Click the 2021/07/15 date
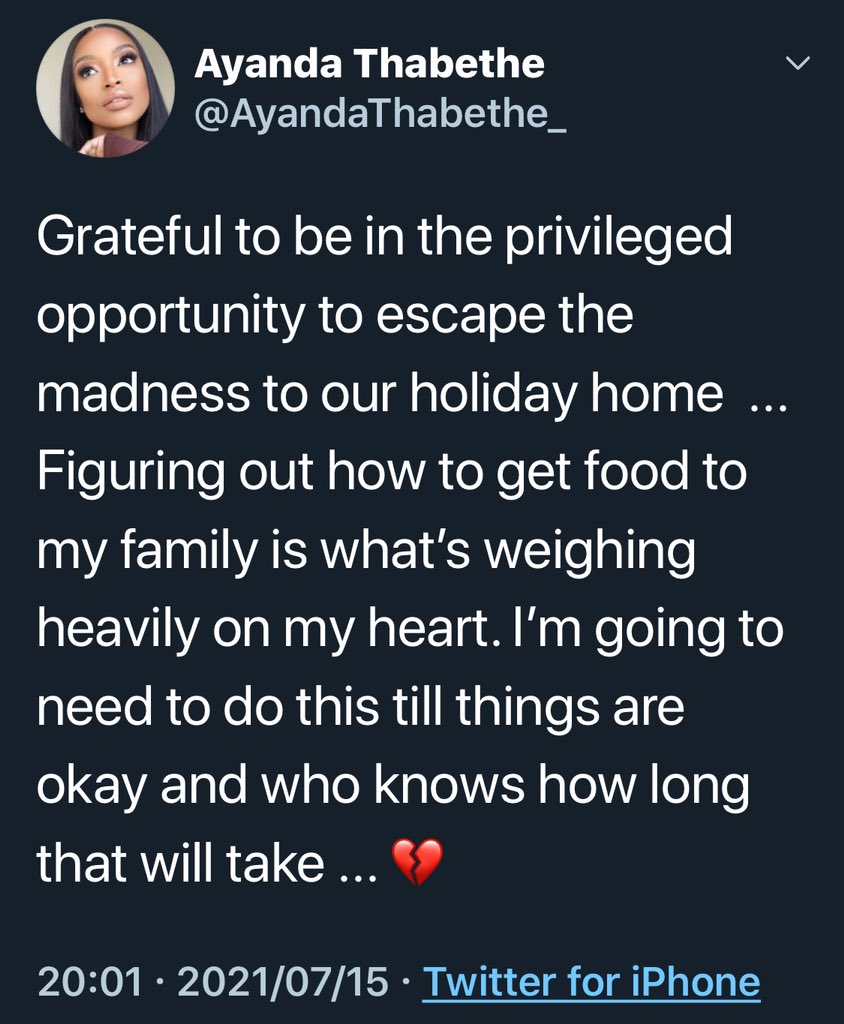This screenshot has height=1024, width=844. point(282,982)
